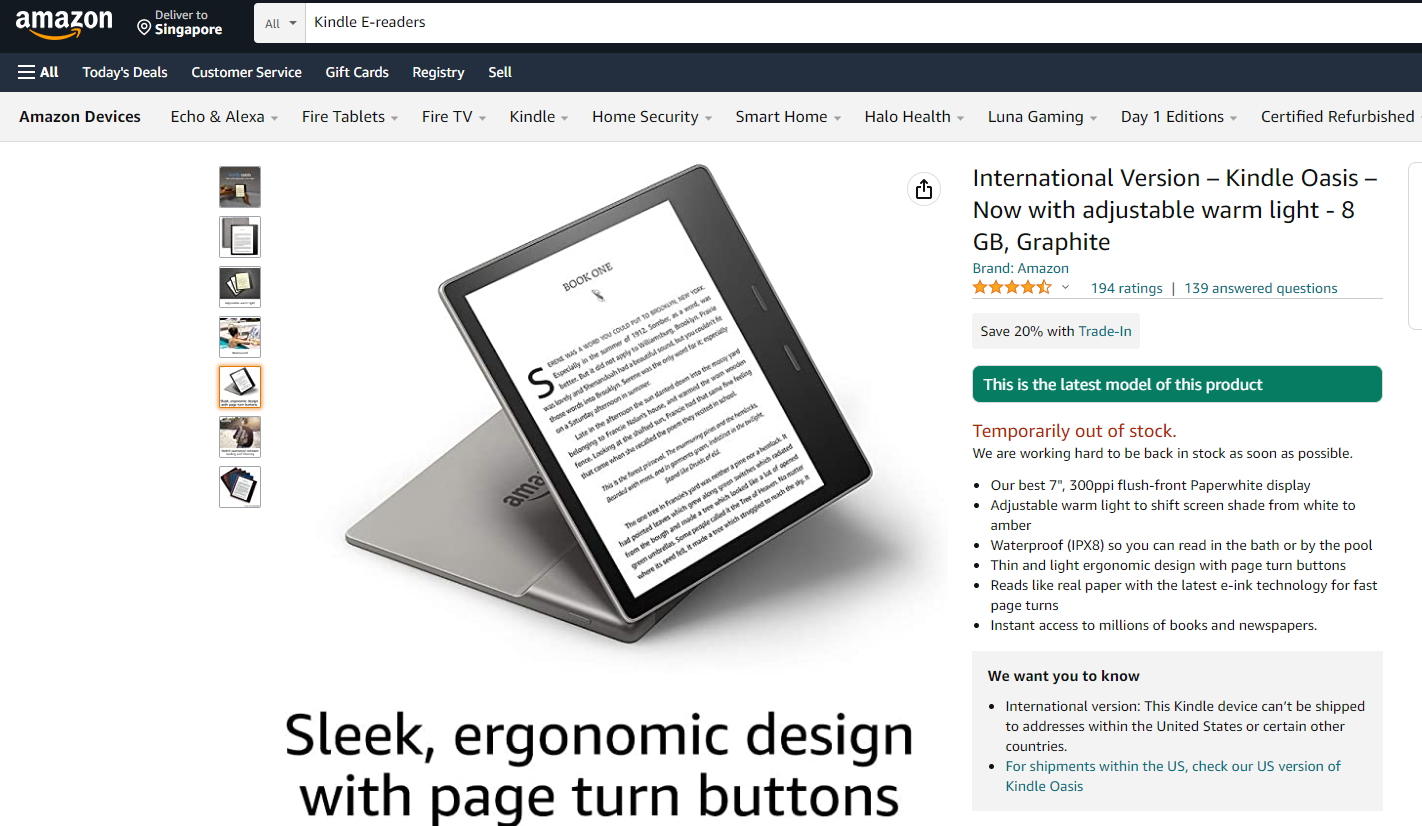Go to Customer Service

pos(246,72)
